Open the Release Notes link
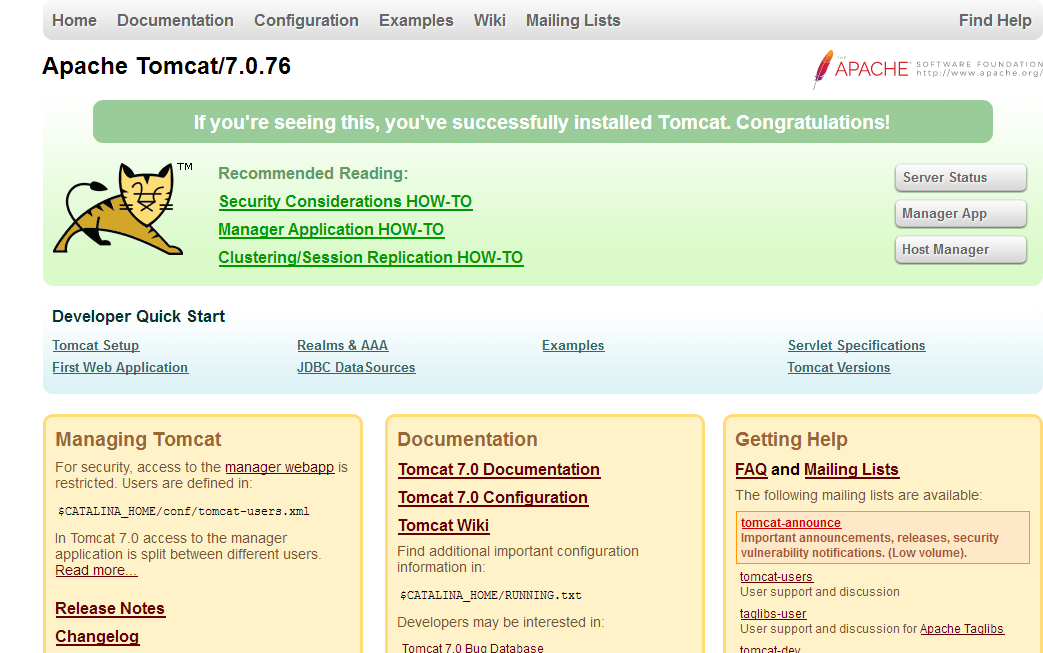1043x653 pixels. pos(110,608)
